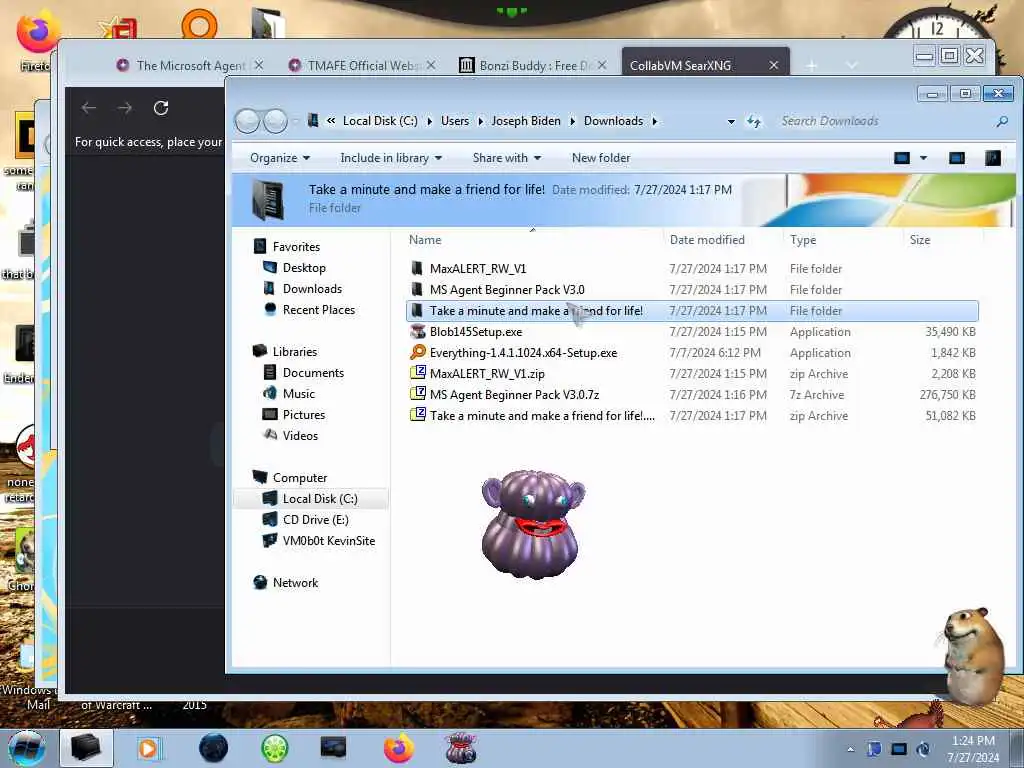Select VM0b0t KevinSite drive
The width and height of the screenshot is (1024, 768).
pyautogui.click(x=328, y=541)
